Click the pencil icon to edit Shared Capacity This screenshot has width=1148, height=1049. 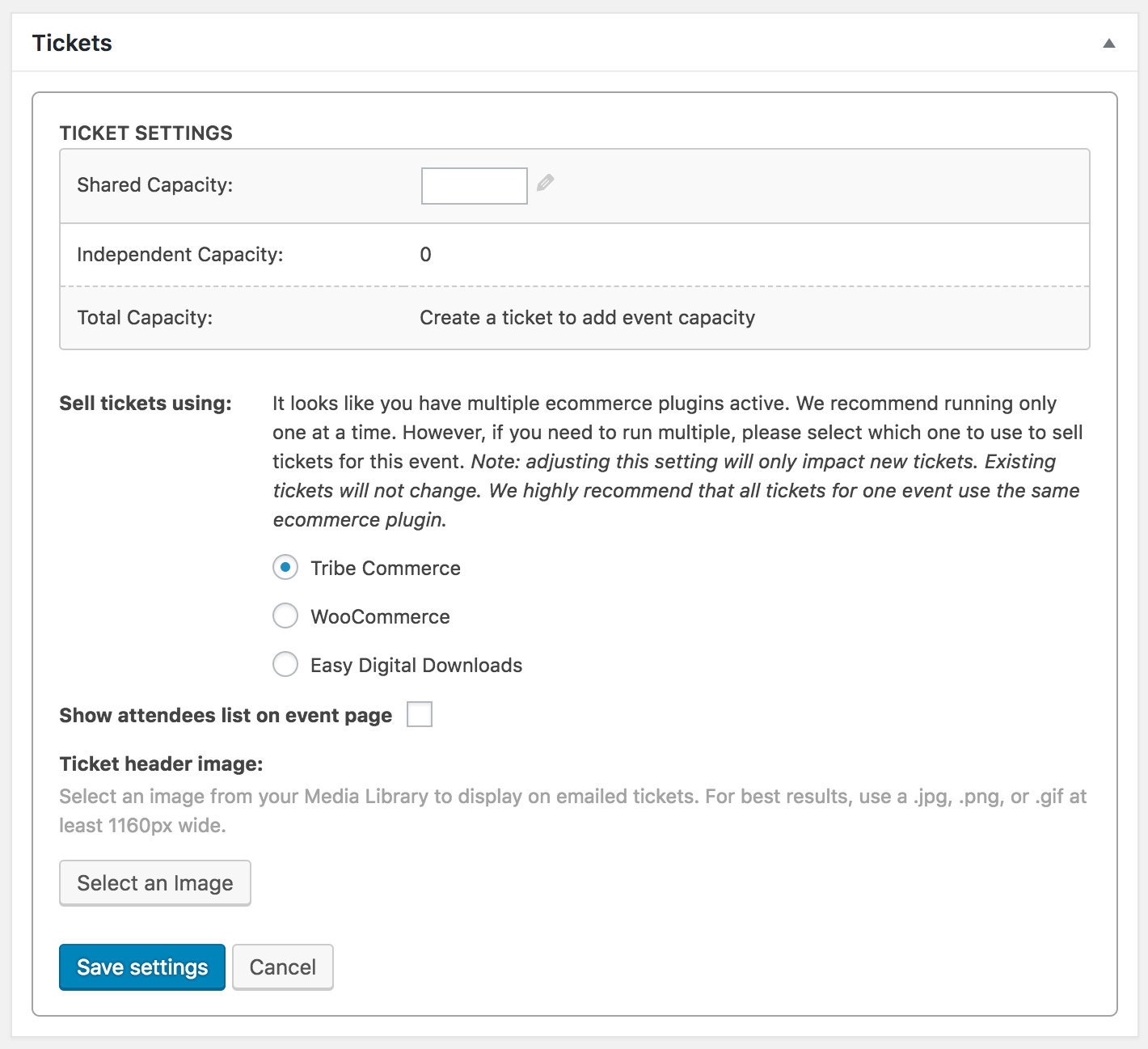coord(544,184)
